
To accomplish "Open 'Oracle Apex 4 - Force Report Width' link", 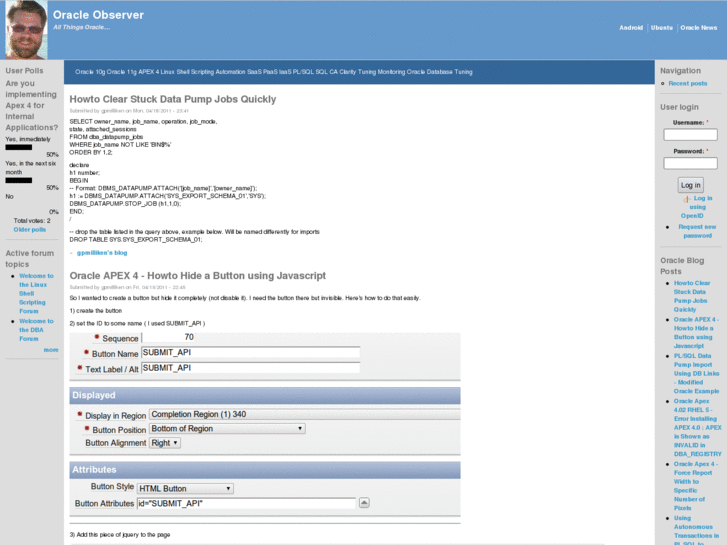I will point(695,486).
